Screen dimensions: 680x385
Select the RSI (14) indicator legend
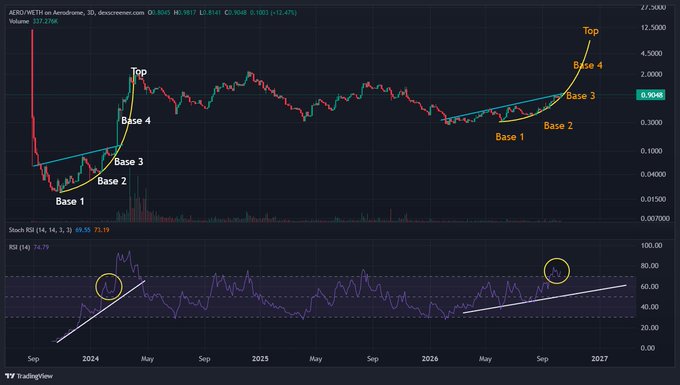(20, 247)
